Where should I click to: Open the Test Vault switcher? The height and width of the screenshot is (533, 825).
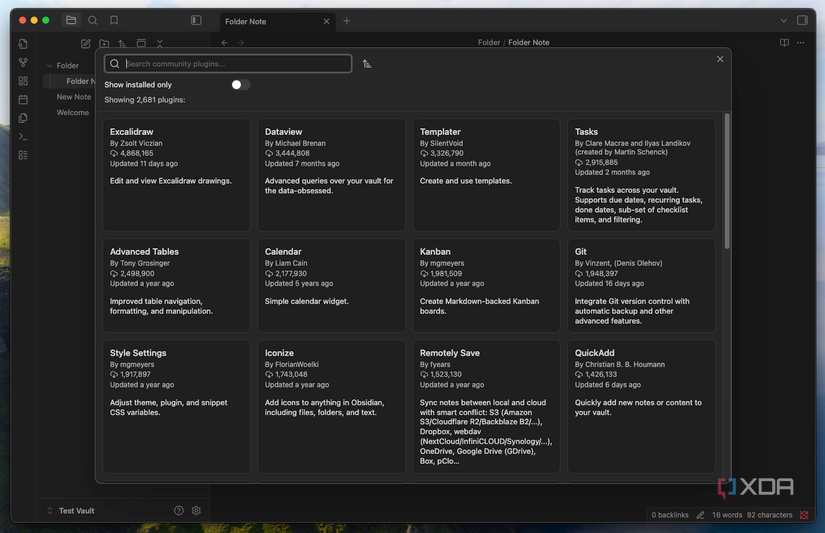[71, 511]
